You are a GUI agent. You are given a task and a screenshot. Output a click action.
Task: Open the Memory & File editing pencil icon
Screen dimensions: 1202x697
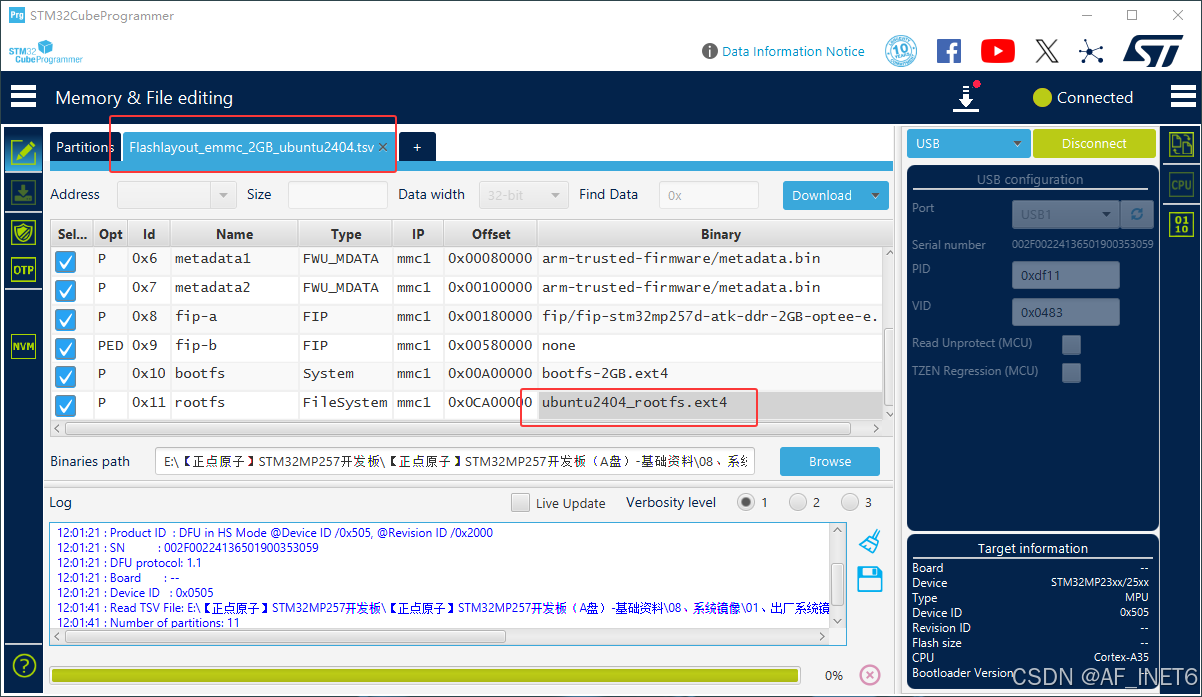24,153
